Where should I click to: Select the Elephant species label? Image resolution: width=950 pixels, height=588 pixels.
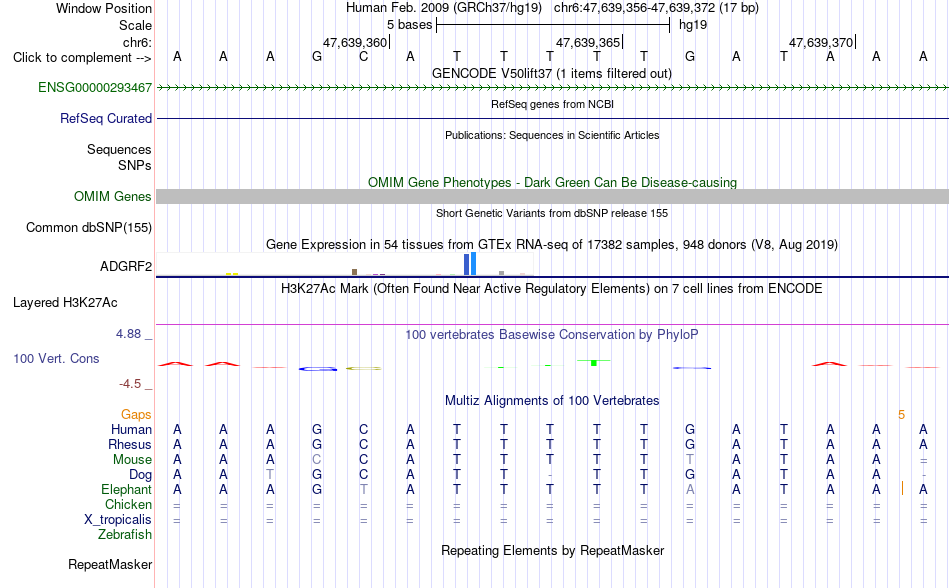click(x=126, y=489)
